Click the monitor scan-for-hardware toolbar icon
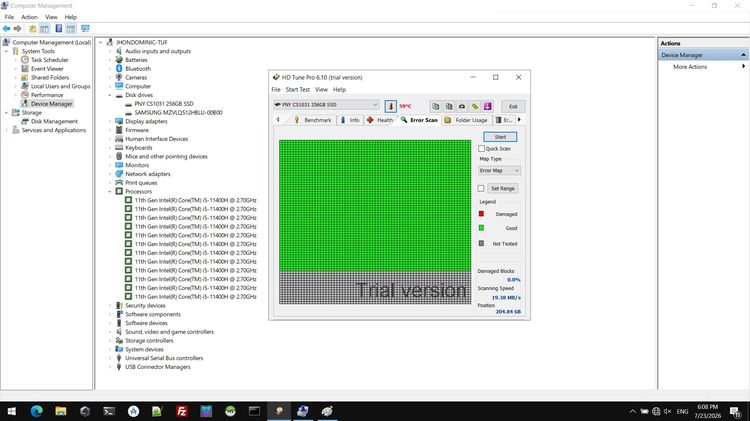This screenshot has width=750, height=421. click(85, 29)
